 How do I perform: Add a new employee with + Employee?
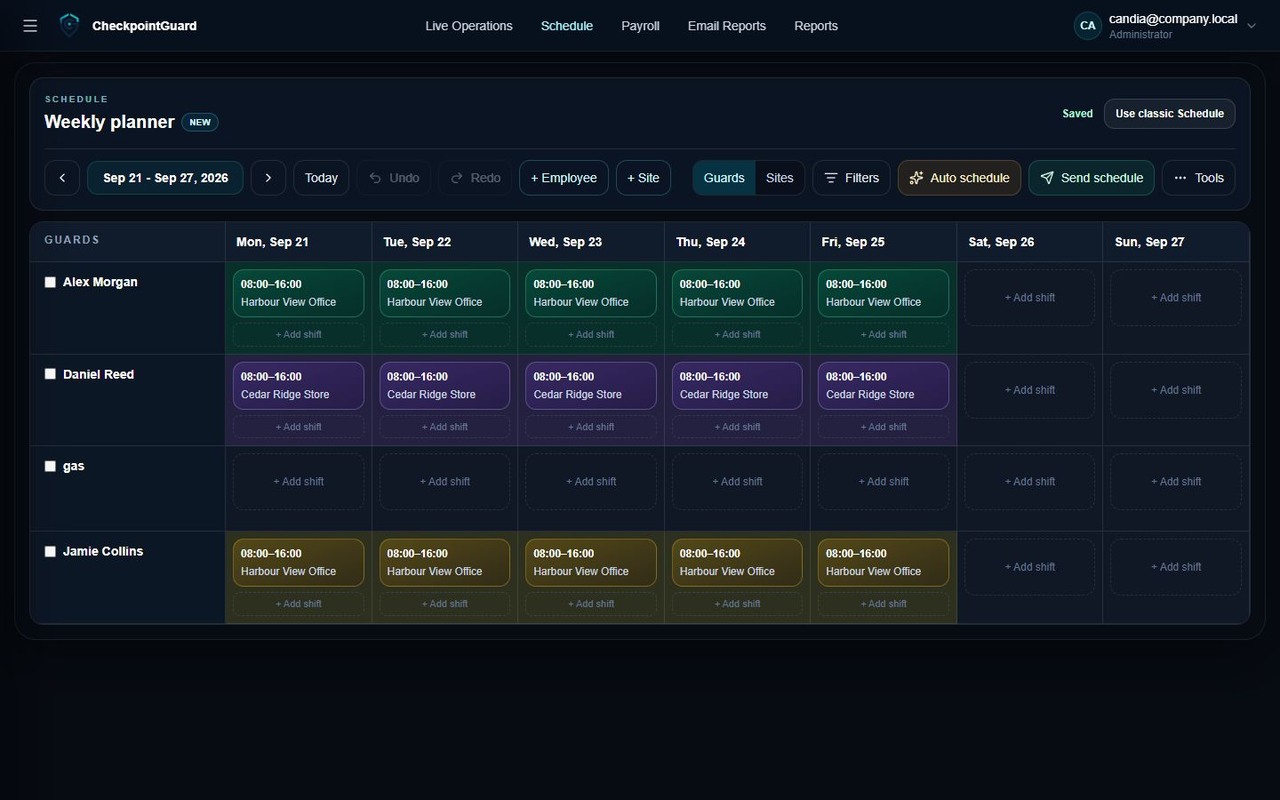(x=564, y=178)
